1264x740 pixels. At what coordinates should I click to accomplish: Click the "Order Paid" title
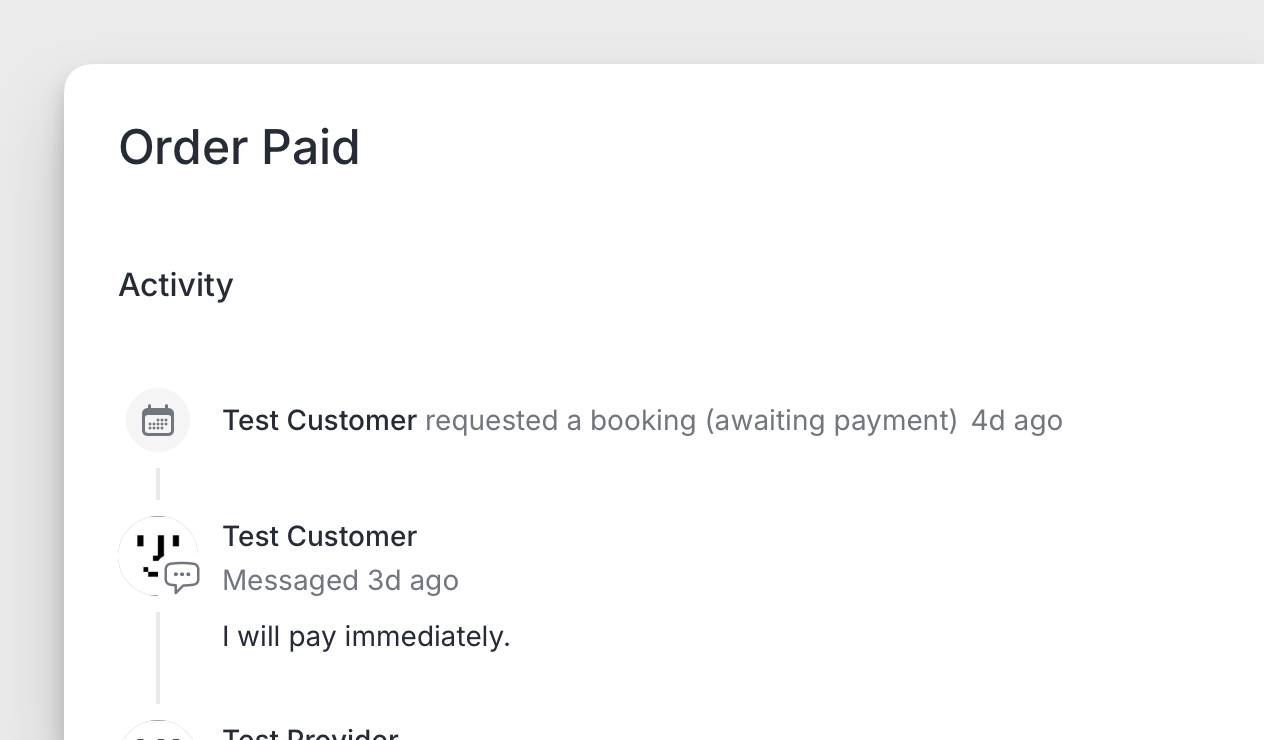point(239,147)
